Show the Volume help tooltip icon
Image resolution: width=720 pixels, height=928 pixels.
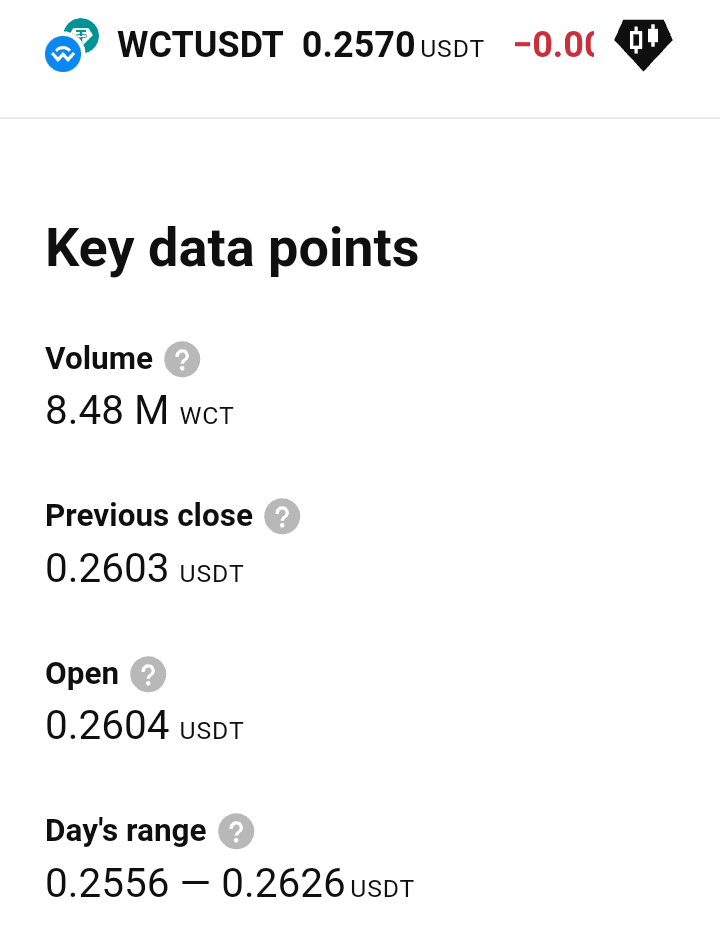coord(182,359)
